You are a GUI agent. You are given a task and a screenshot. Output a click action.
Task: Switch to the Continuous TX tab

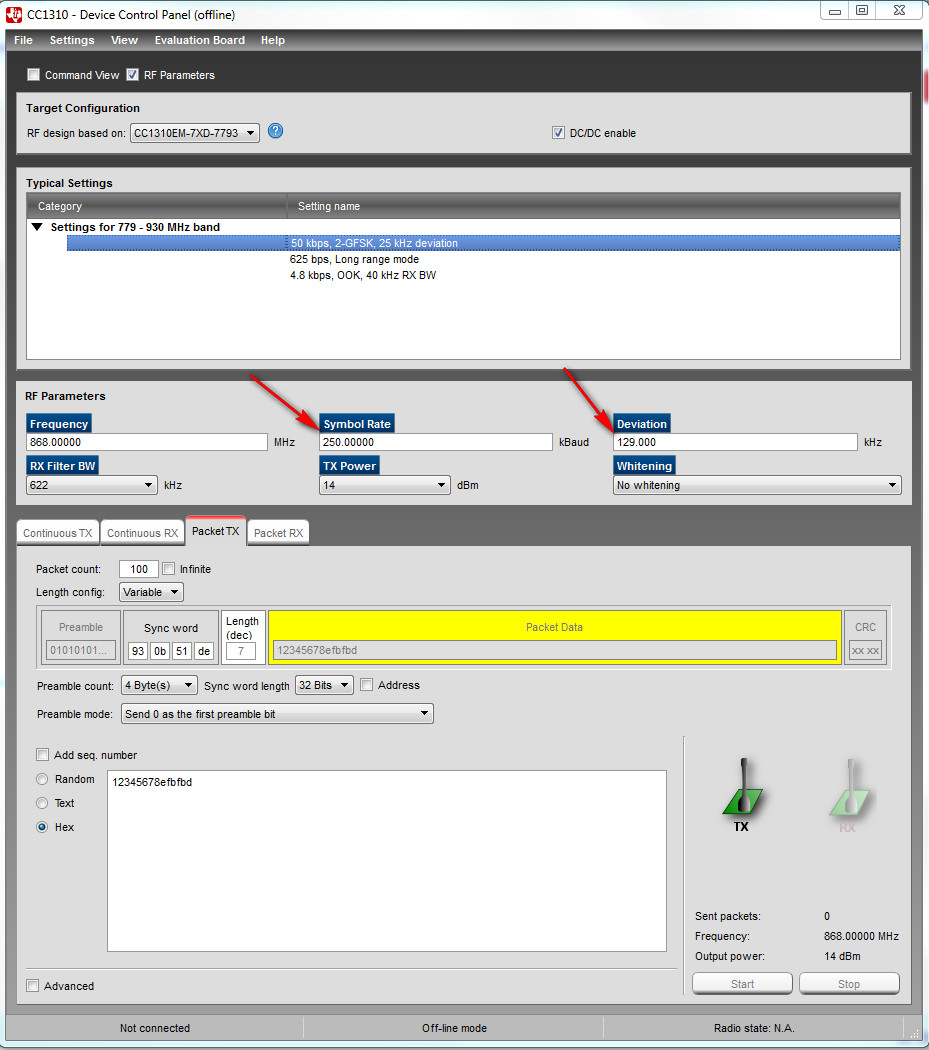tap(58, 533)
